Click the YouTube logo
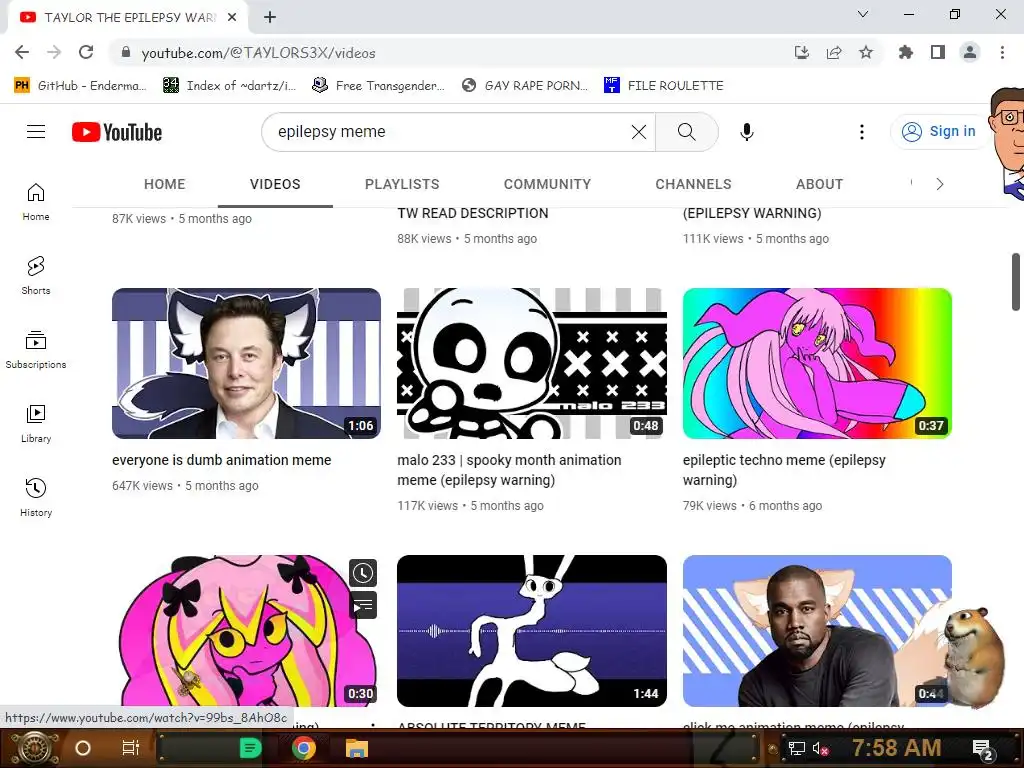 [x=117, y=132]
